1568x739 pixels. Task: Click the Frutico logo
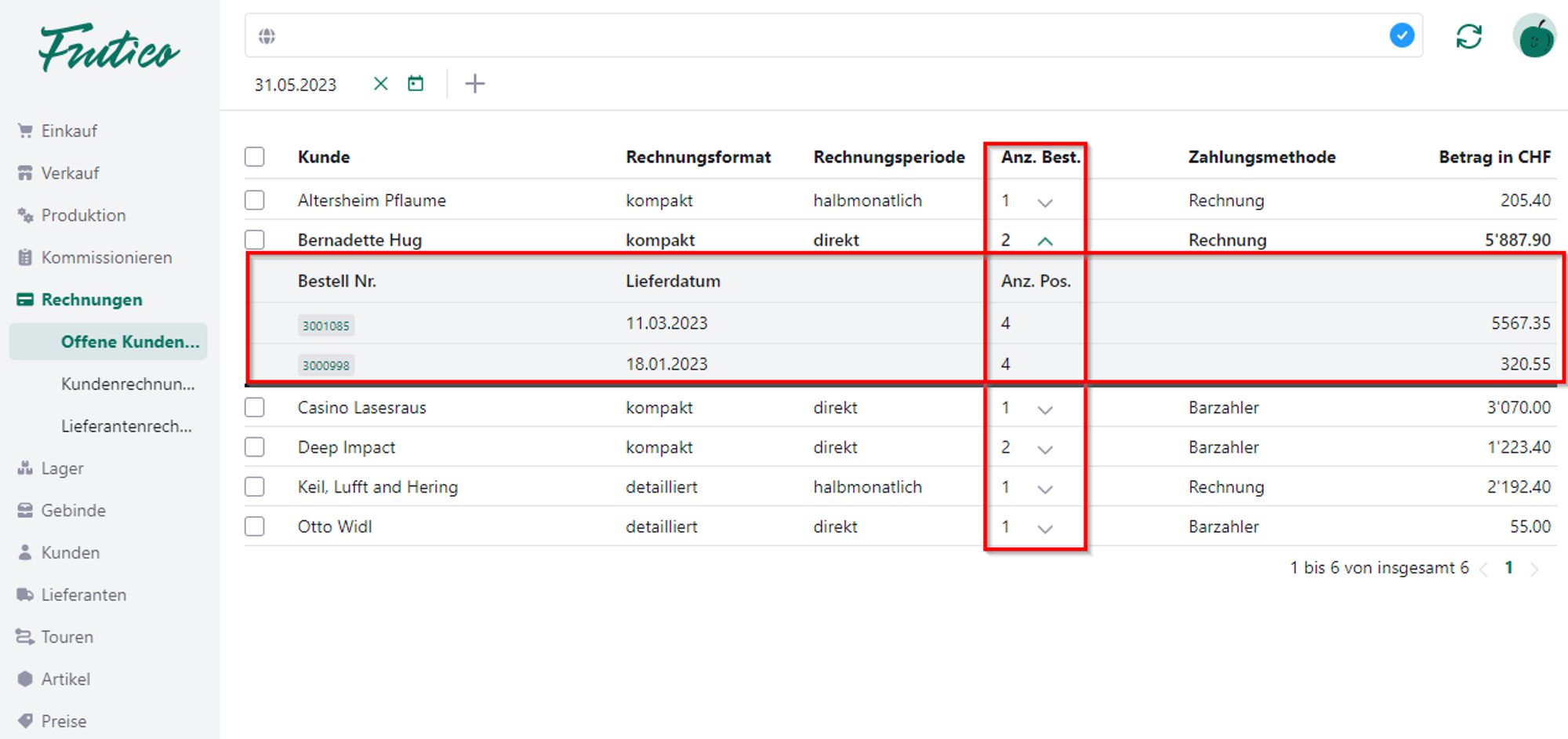pos(109,49)
